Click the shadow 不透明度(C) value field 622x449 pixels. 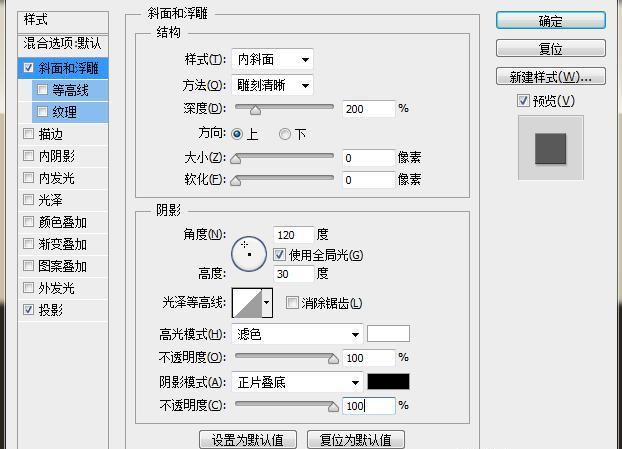pyautogui.click(x=369, y=406)
